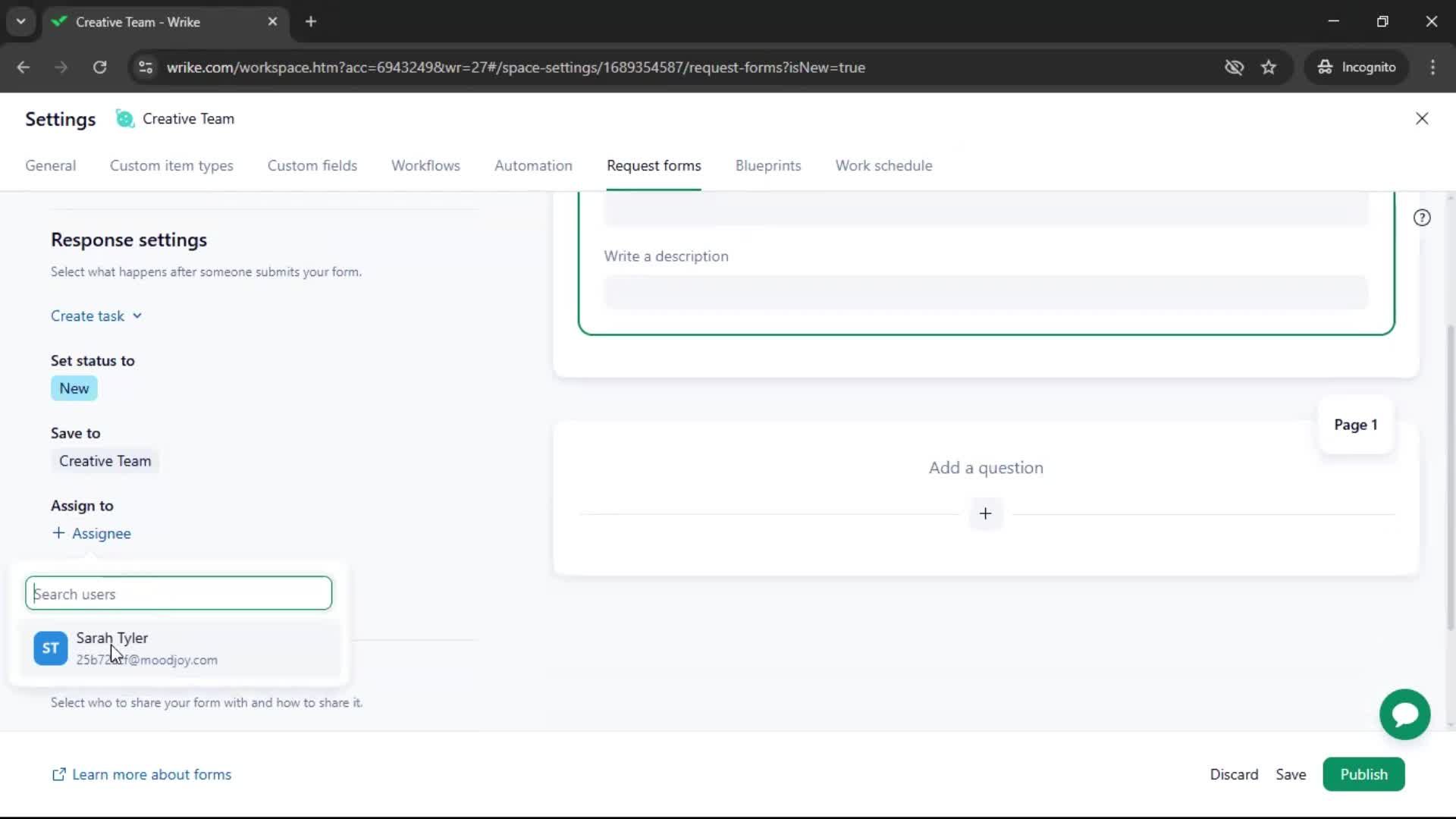Open the browser three-dot menu
The image size is (1456, 819).
coord(1432,67)
